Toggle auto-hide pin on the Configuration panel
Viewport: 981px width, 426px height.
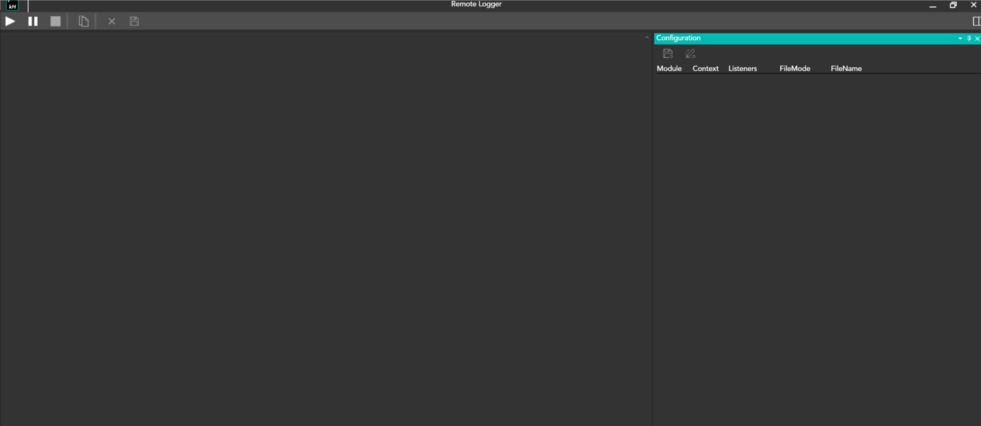[969, 38]
